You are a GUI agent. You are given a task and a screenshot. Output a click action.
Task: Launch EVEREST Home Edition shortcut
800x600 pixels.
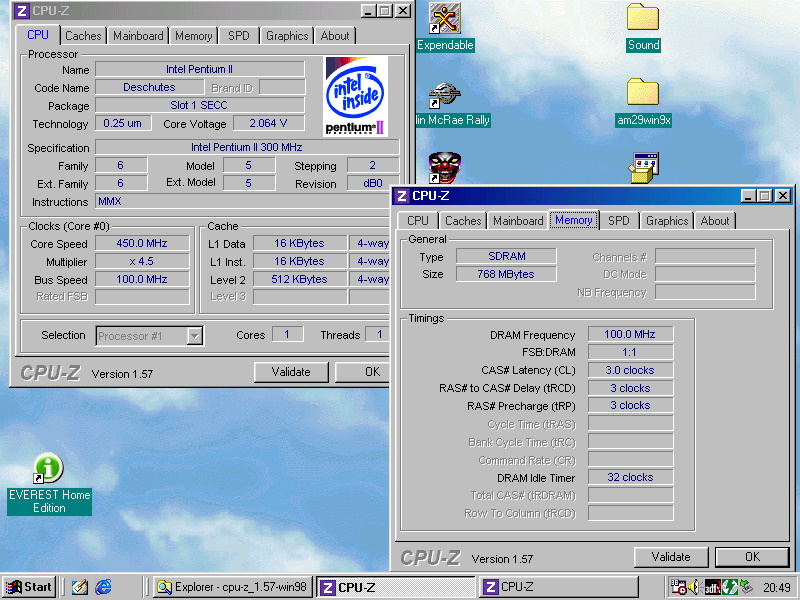tap(48, 468)
